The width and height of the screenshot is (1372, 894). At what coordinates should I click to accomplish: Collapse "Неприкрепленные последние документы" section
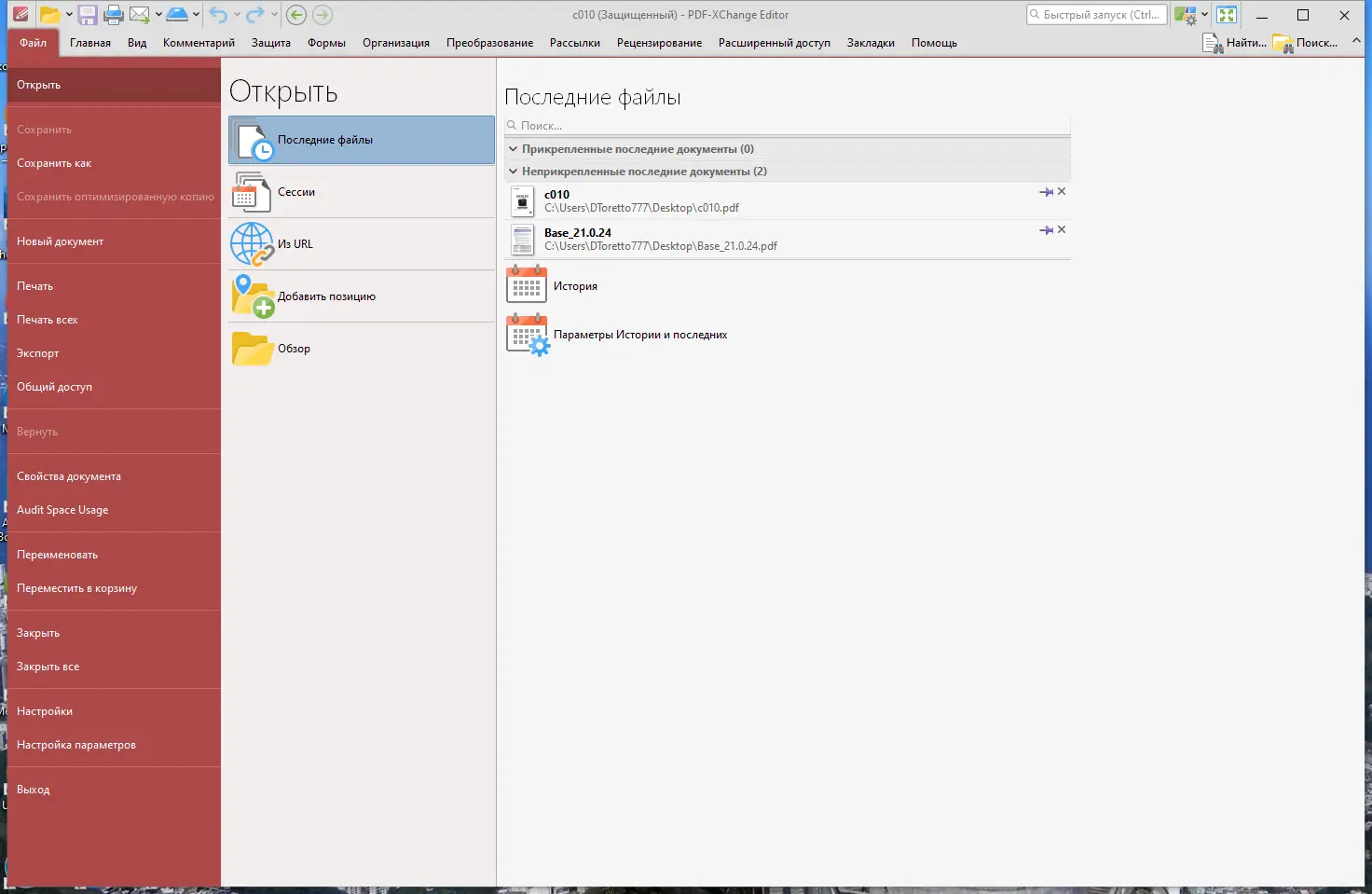click(x=513, y=171)
